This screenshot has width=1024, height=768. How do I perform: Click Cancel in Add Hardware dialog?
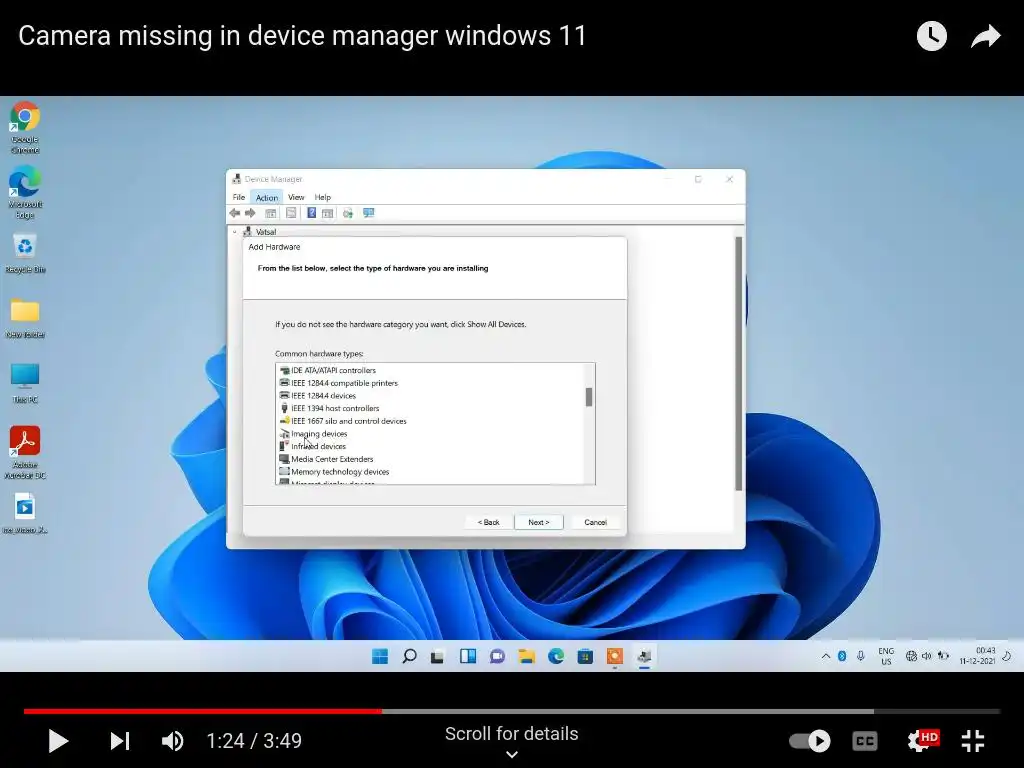[x=595, y=522]
